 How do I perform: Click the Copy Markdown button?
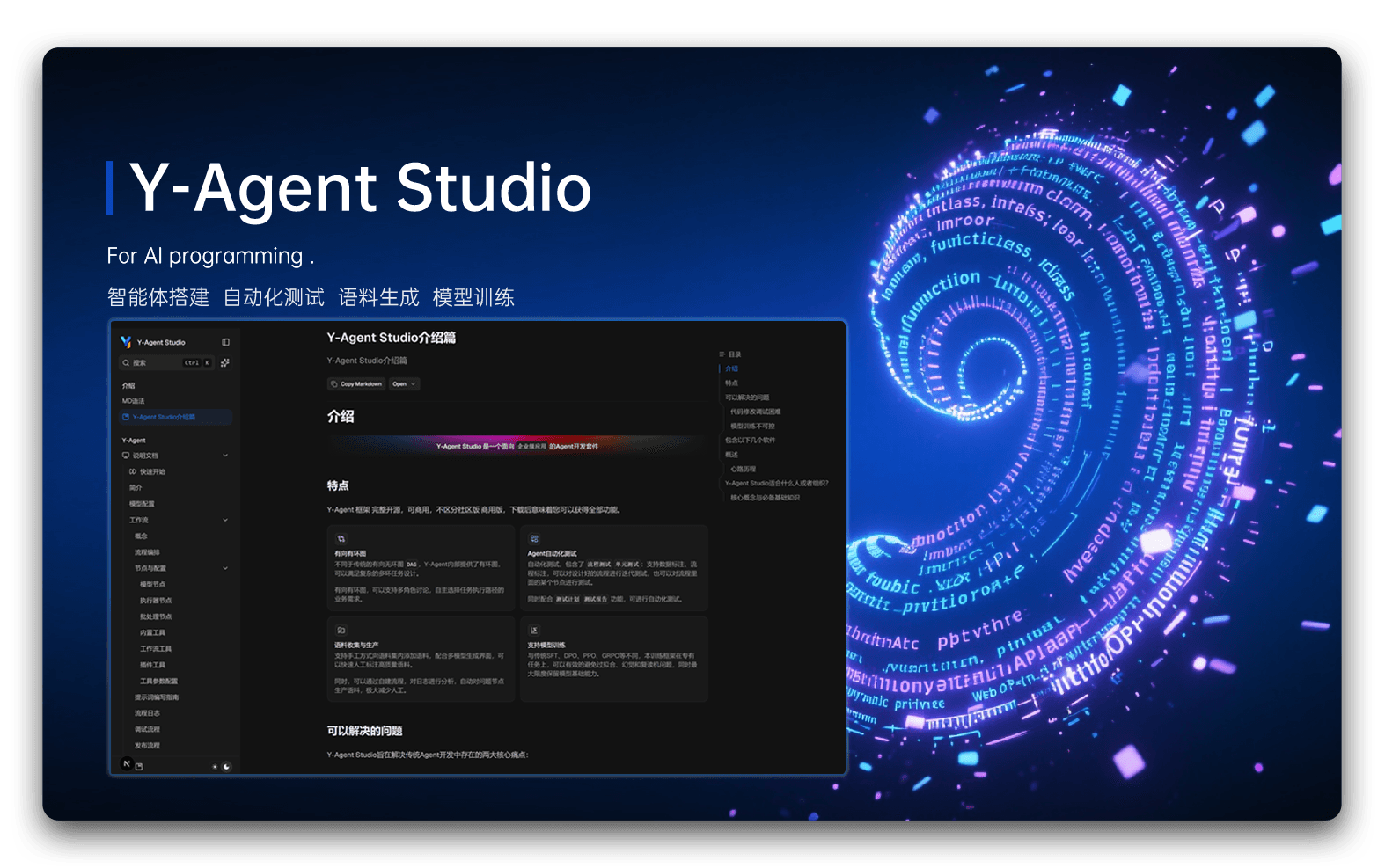click(x=356, y=384)
